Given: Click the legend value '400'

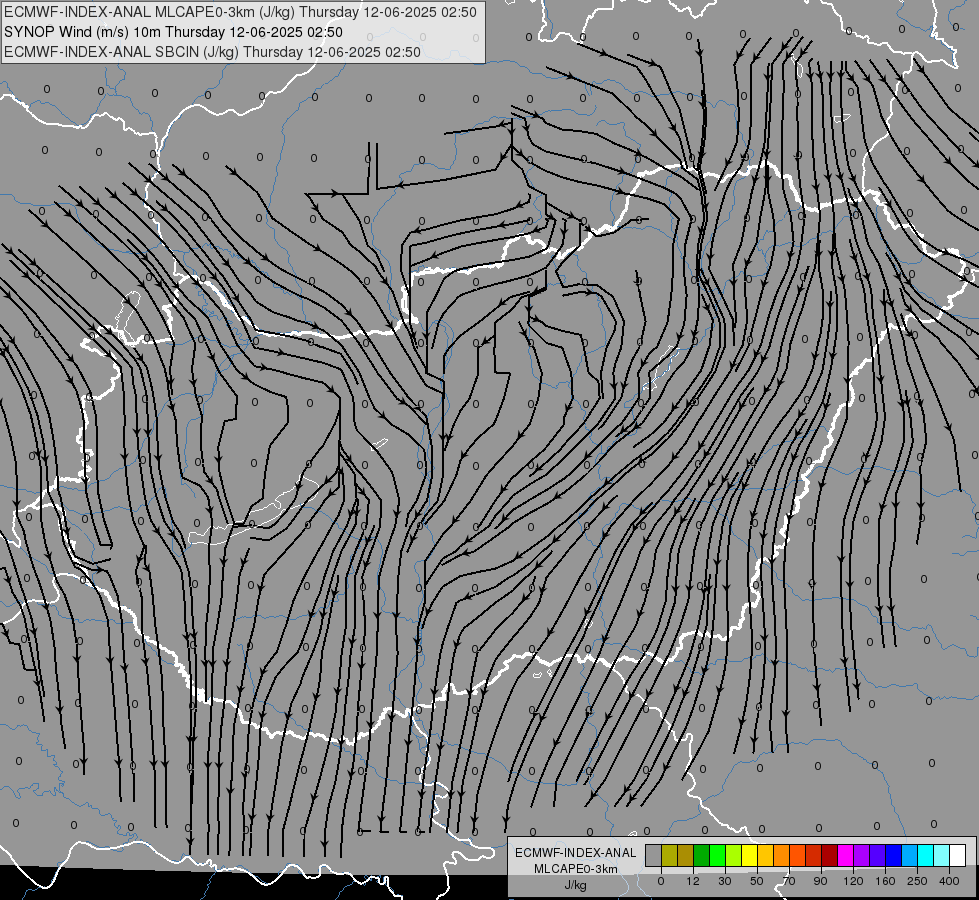Looking at the screenshot, I should 949,881.
